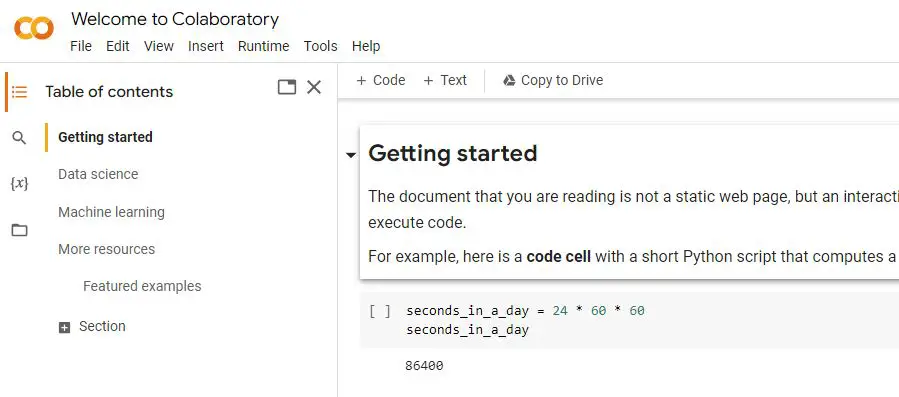Image resolution: width=899 pixels, height=397 pixels.
Task: Add a new Code cell
Action: pyautogui.click(x=381, y=80)
